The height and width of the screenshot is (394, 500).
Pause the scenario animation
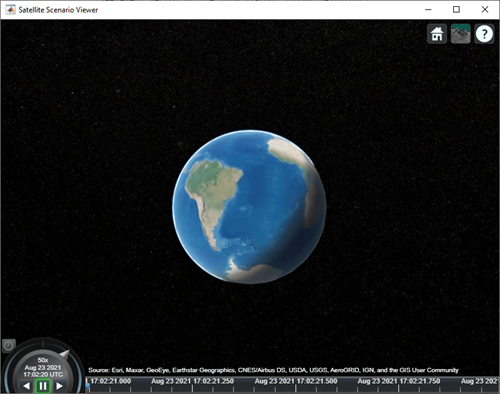point(43,386)
